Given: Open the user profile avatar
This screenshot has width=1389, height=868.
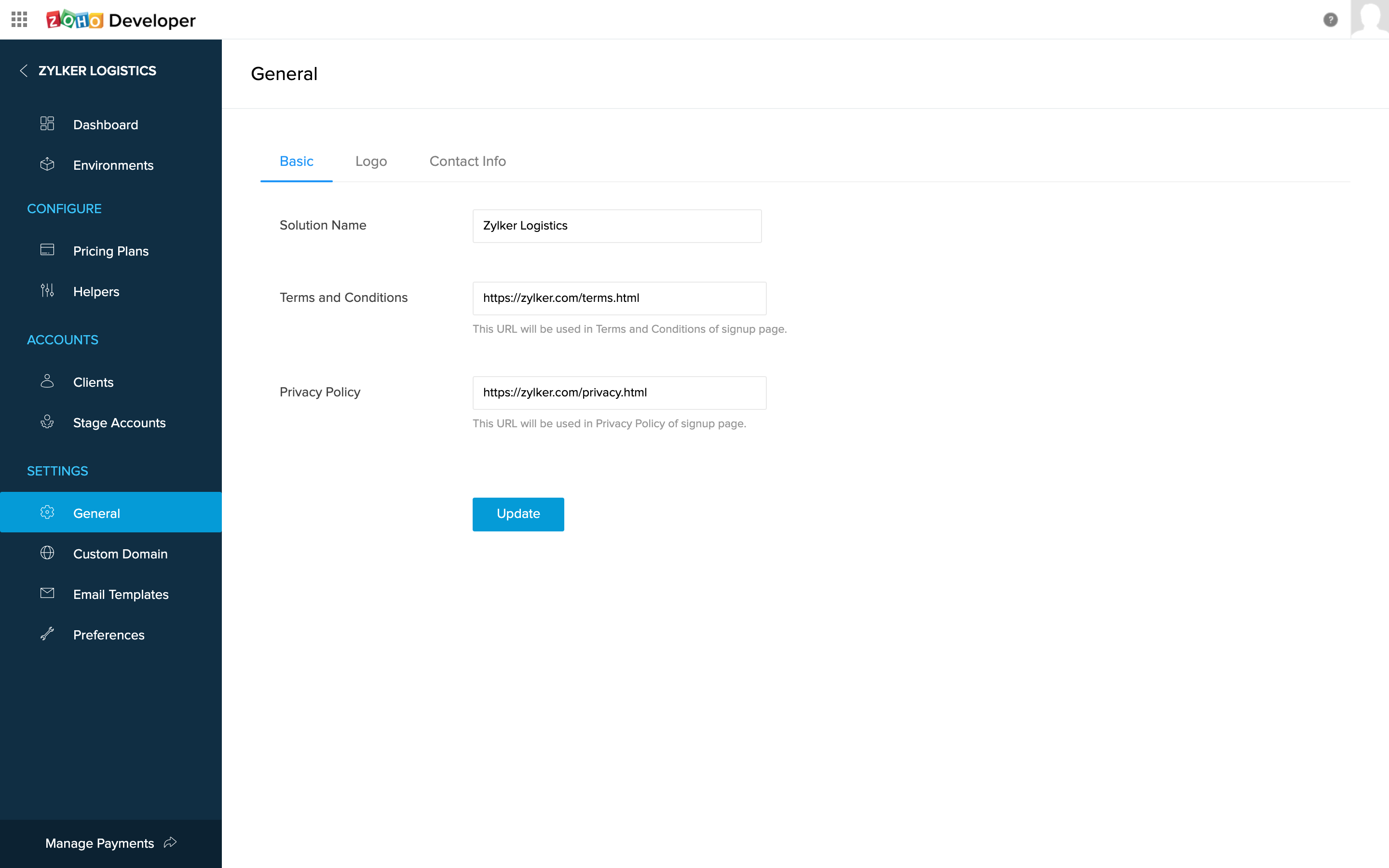Looking at the screenshot, I should (x=1370, y=19).
